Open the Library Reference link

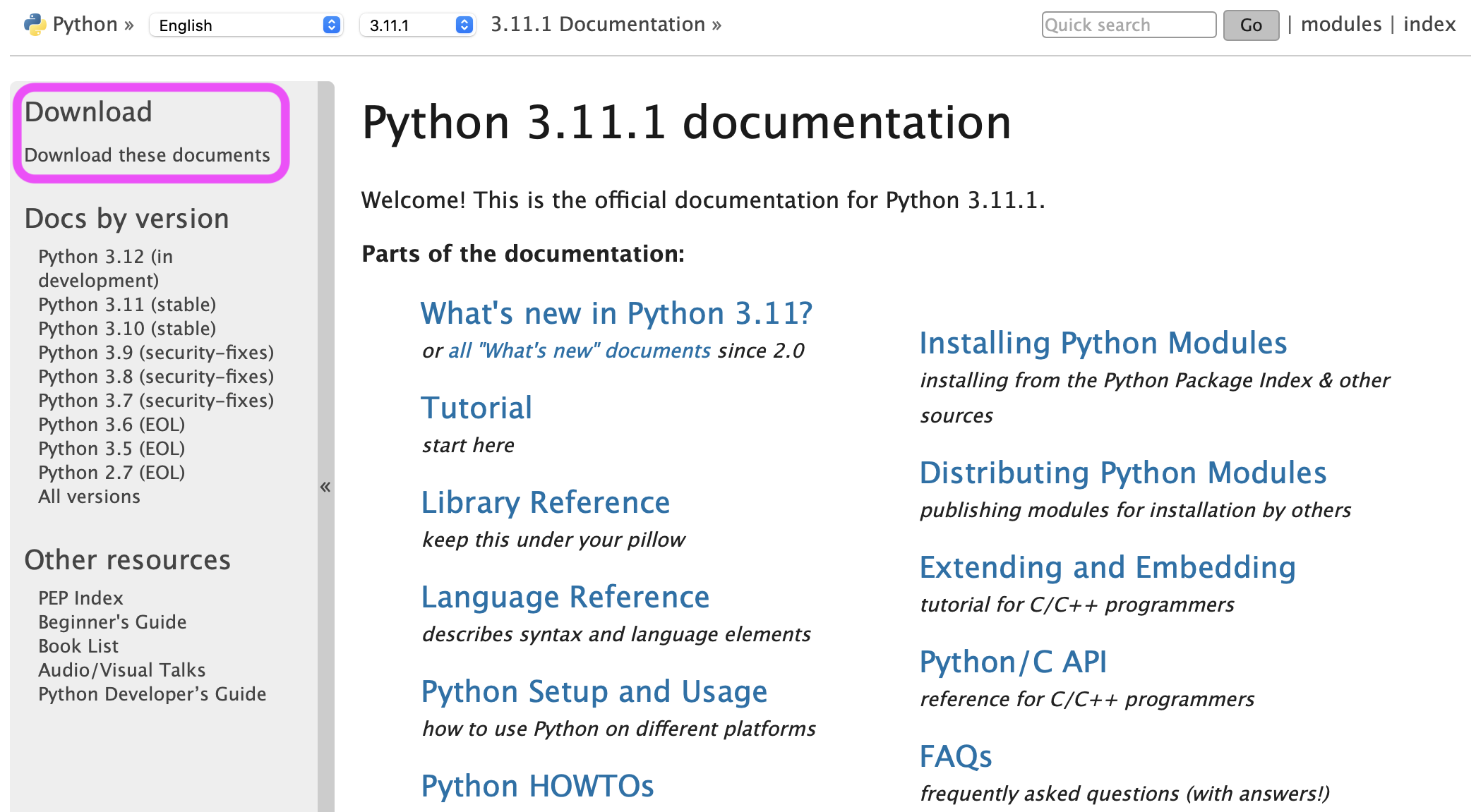546,502
